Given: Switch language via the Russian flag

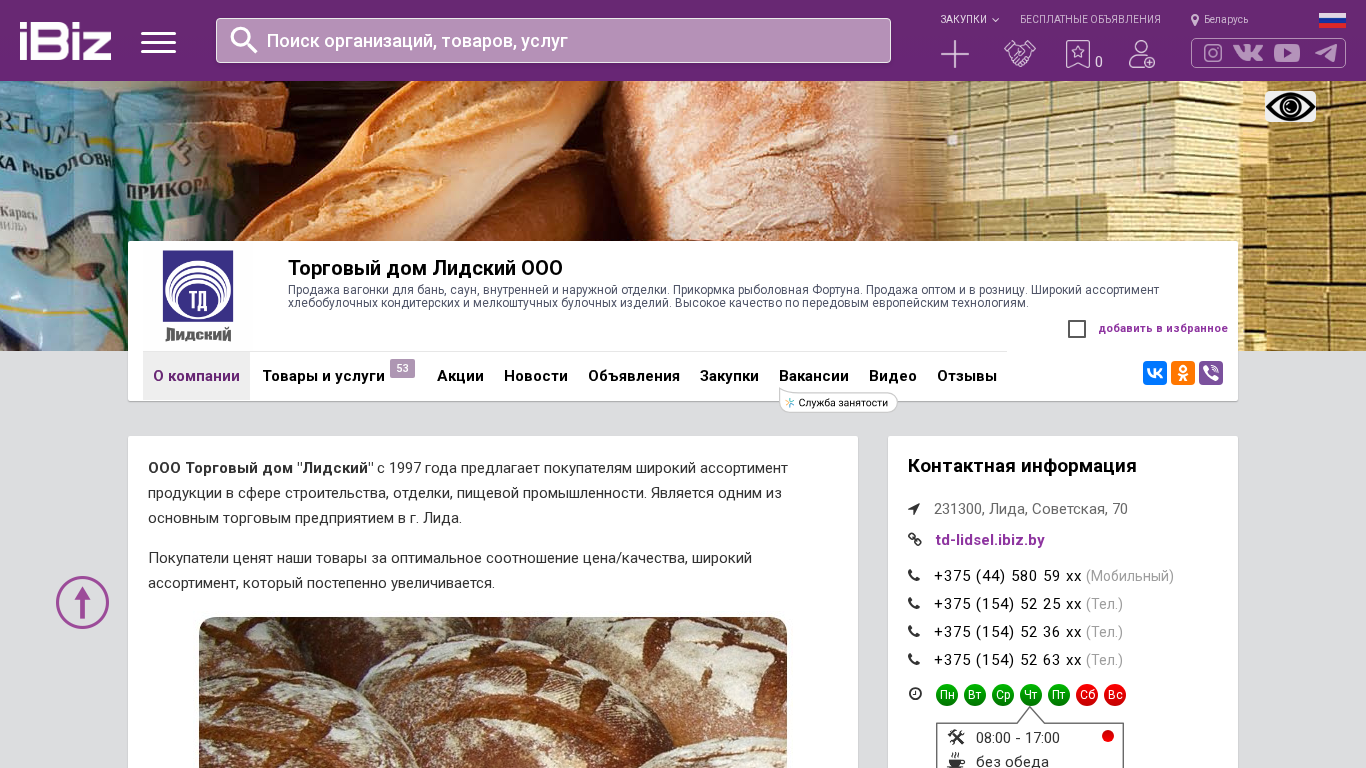Looking at the screenshot, I should (x=1332, y=20).
